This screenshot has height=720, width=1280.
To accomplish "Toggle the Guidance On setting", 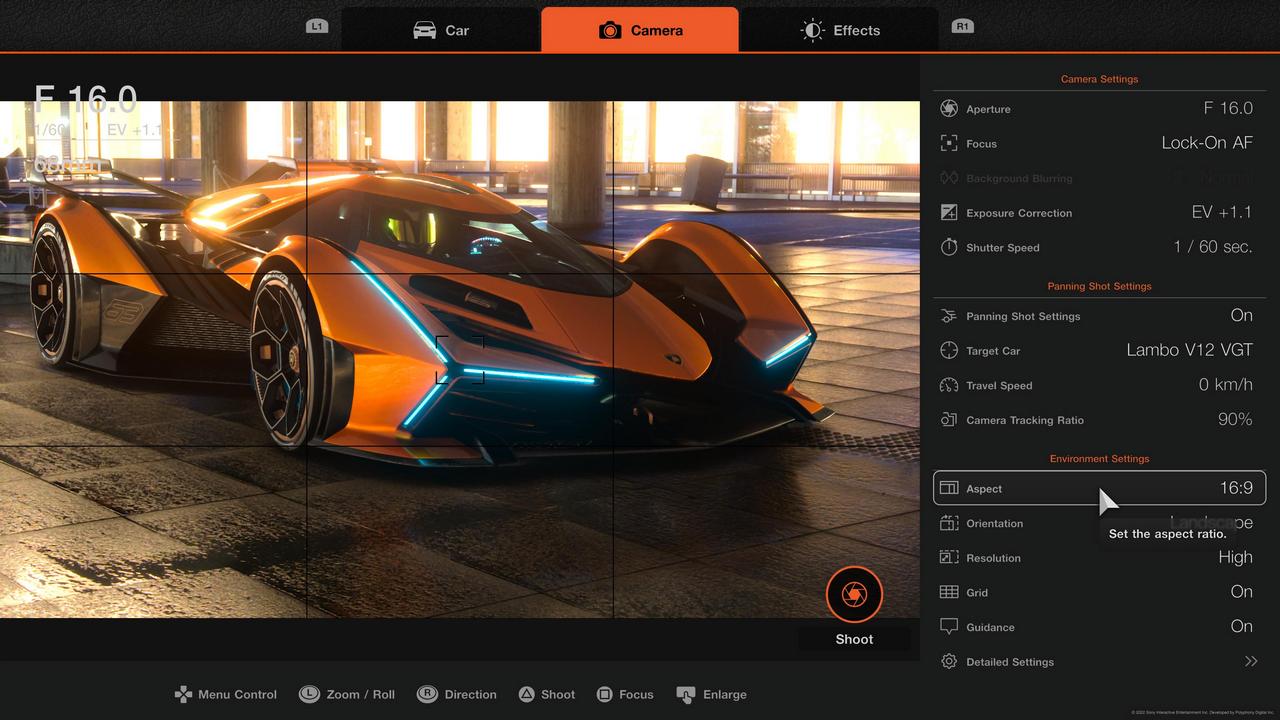I will click(1241, 627).
